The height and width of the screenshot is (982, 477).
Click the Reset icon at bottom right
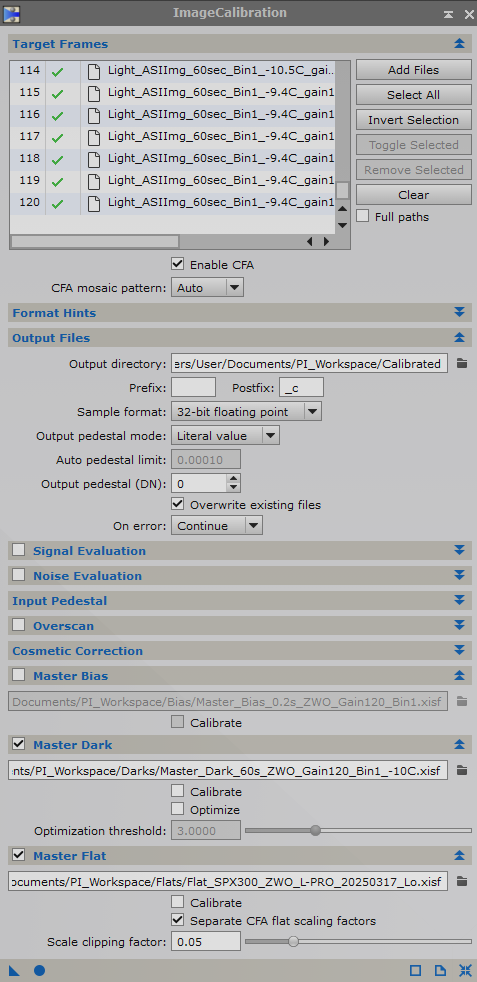[x=465, y=971]
